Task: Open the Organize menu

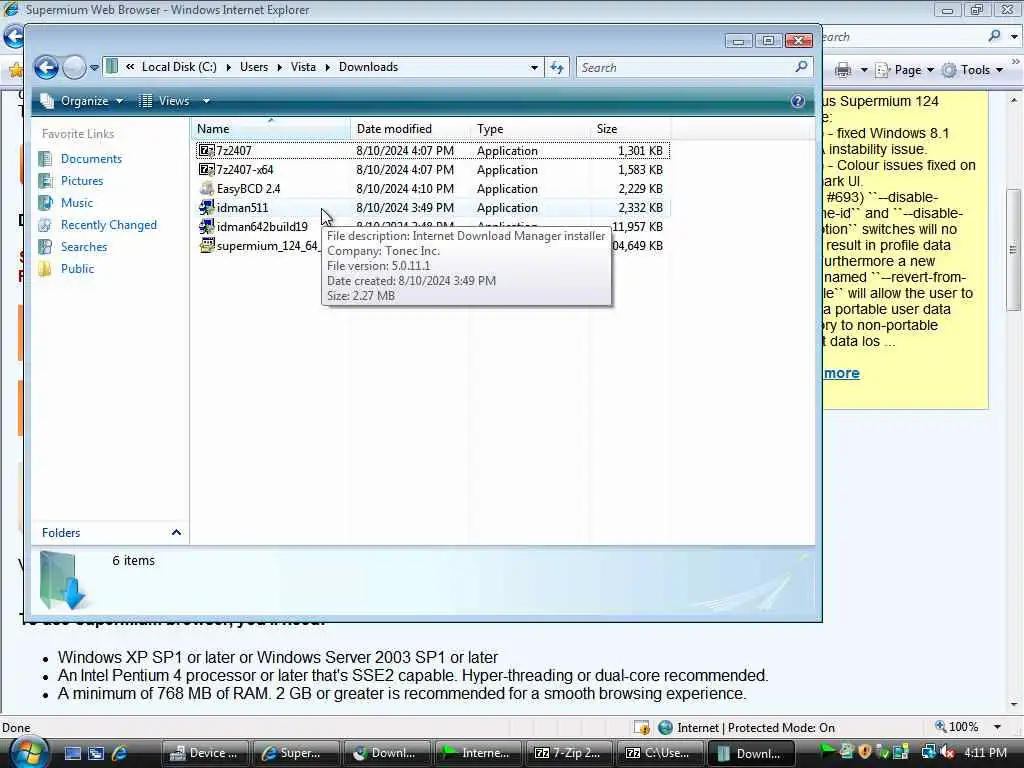Action: (x=82, y=101)
